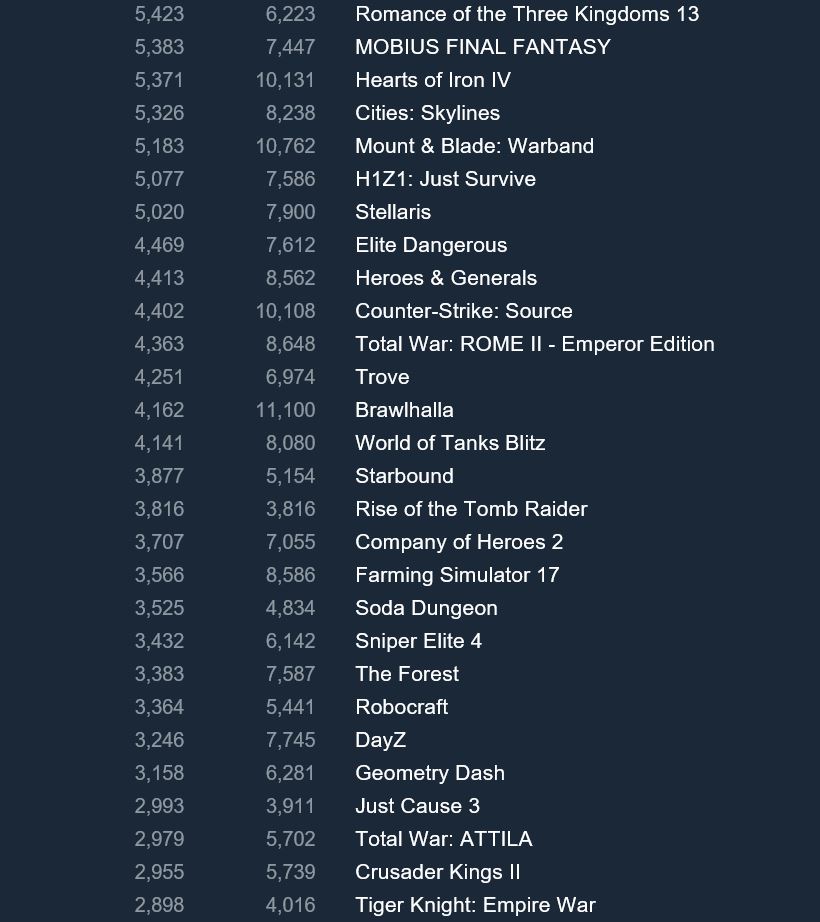Open the Hearts of Iron IV link
The width and height of the screenshot is (820, 922).
point(433,80)
